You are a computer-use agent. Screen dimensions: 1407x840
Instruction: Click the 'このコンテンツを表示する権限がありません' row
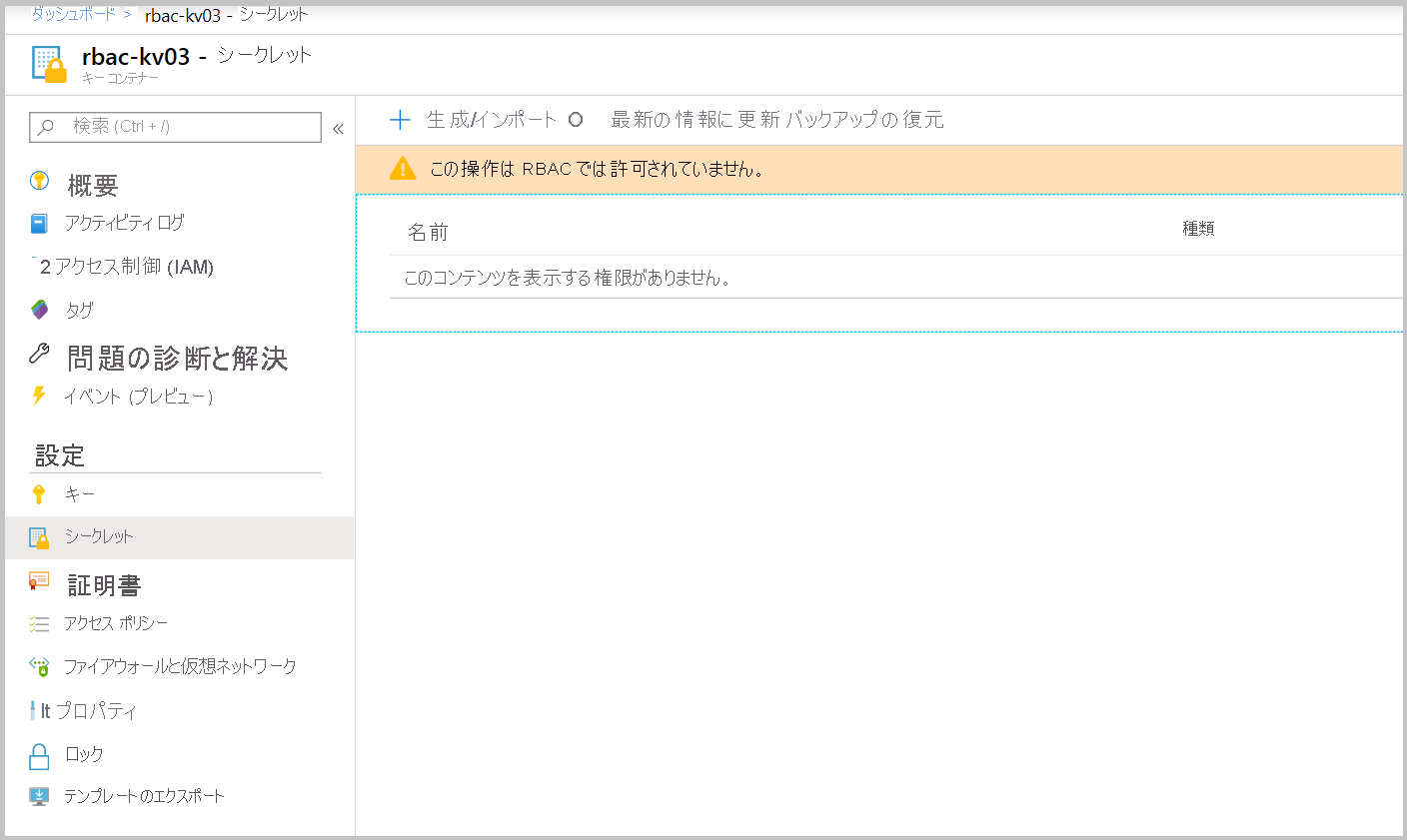coord(896,278)
